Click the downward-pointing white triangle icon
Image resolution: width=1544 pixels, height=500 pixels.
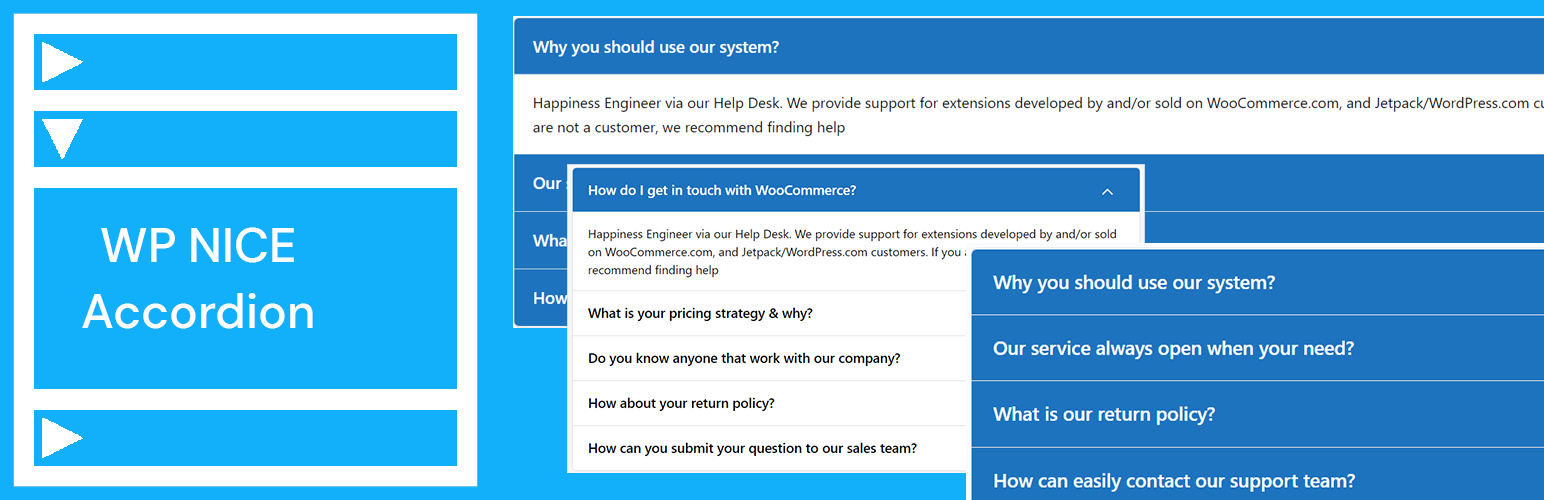tap(62, 139)
